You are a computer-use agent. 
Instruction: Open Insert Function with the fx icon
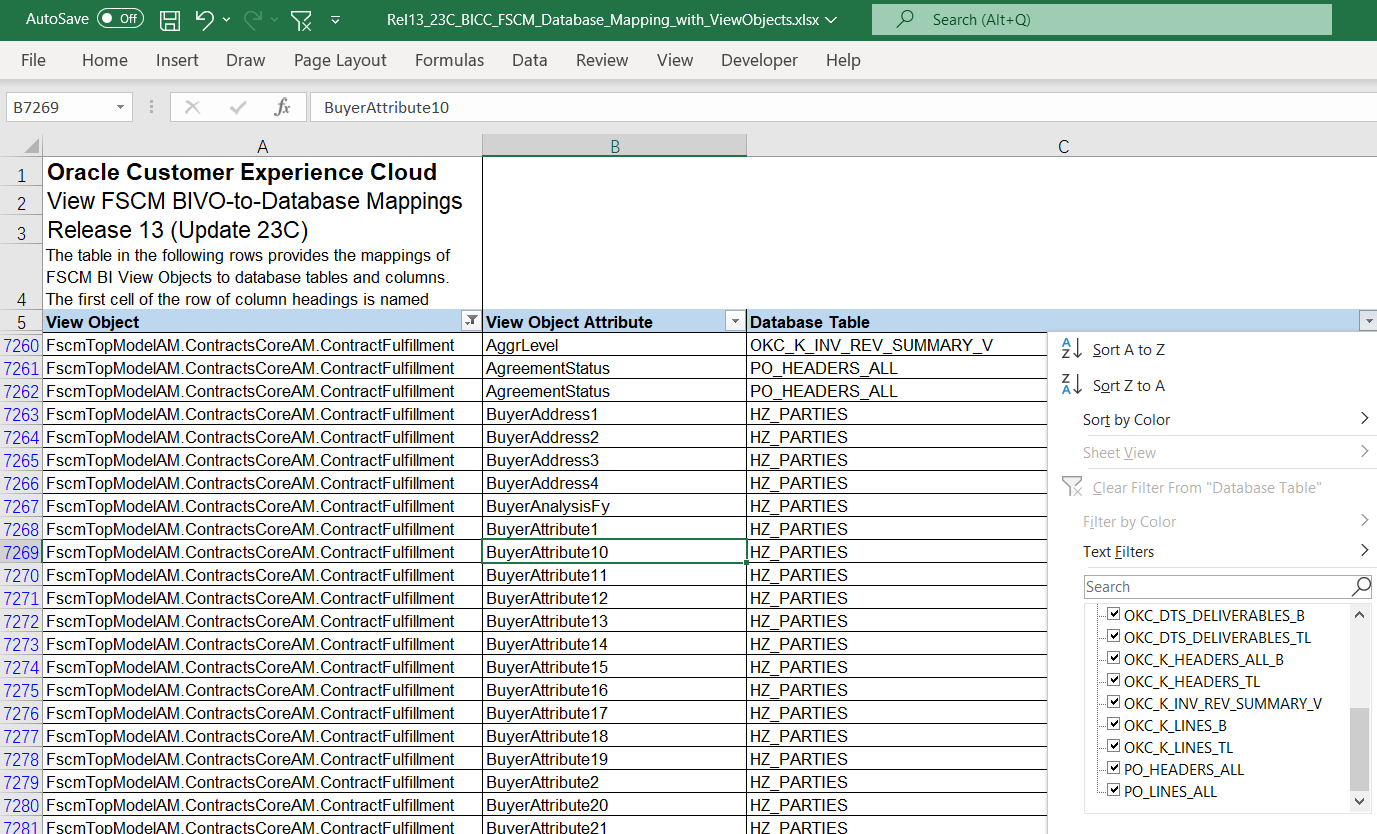coord(284,107)
